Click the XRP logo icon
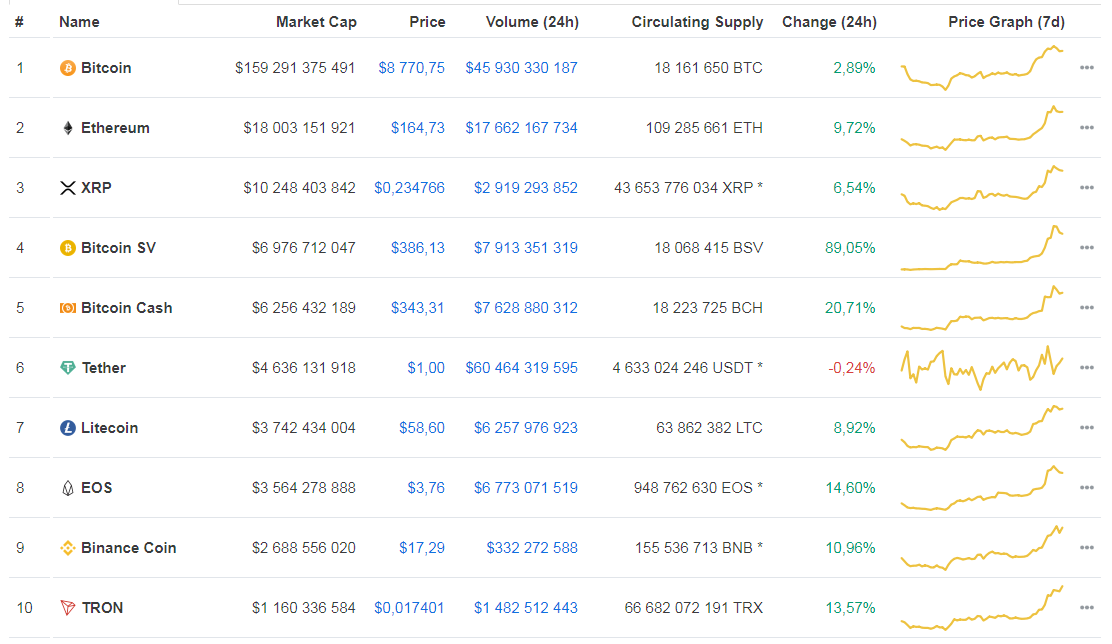 [x=67, y=188]
